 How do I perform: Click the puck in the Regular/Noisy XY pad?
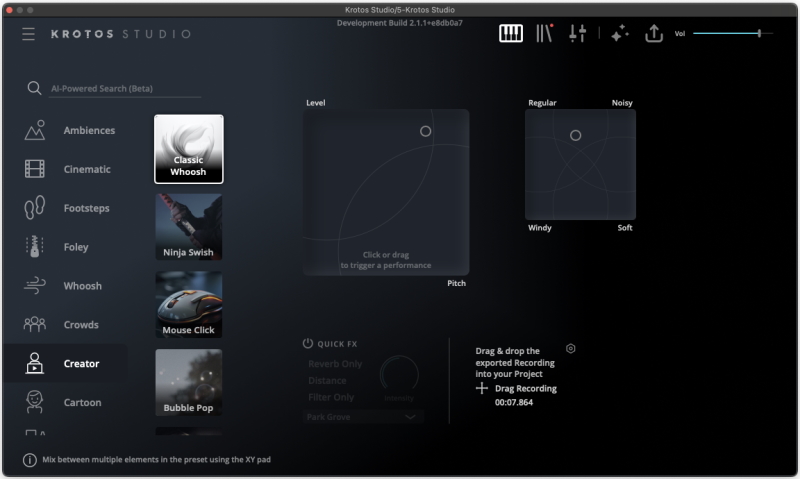576,135
